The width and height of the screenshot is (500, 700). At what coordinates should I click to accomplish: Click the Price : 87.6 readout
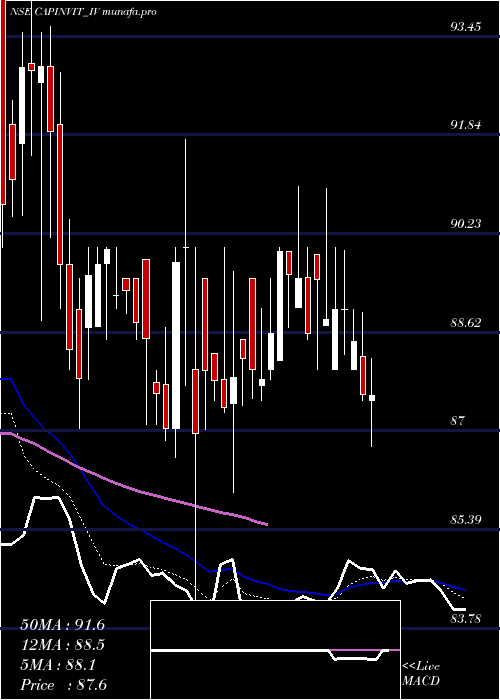pyautogui.click(x=63, y=685)
